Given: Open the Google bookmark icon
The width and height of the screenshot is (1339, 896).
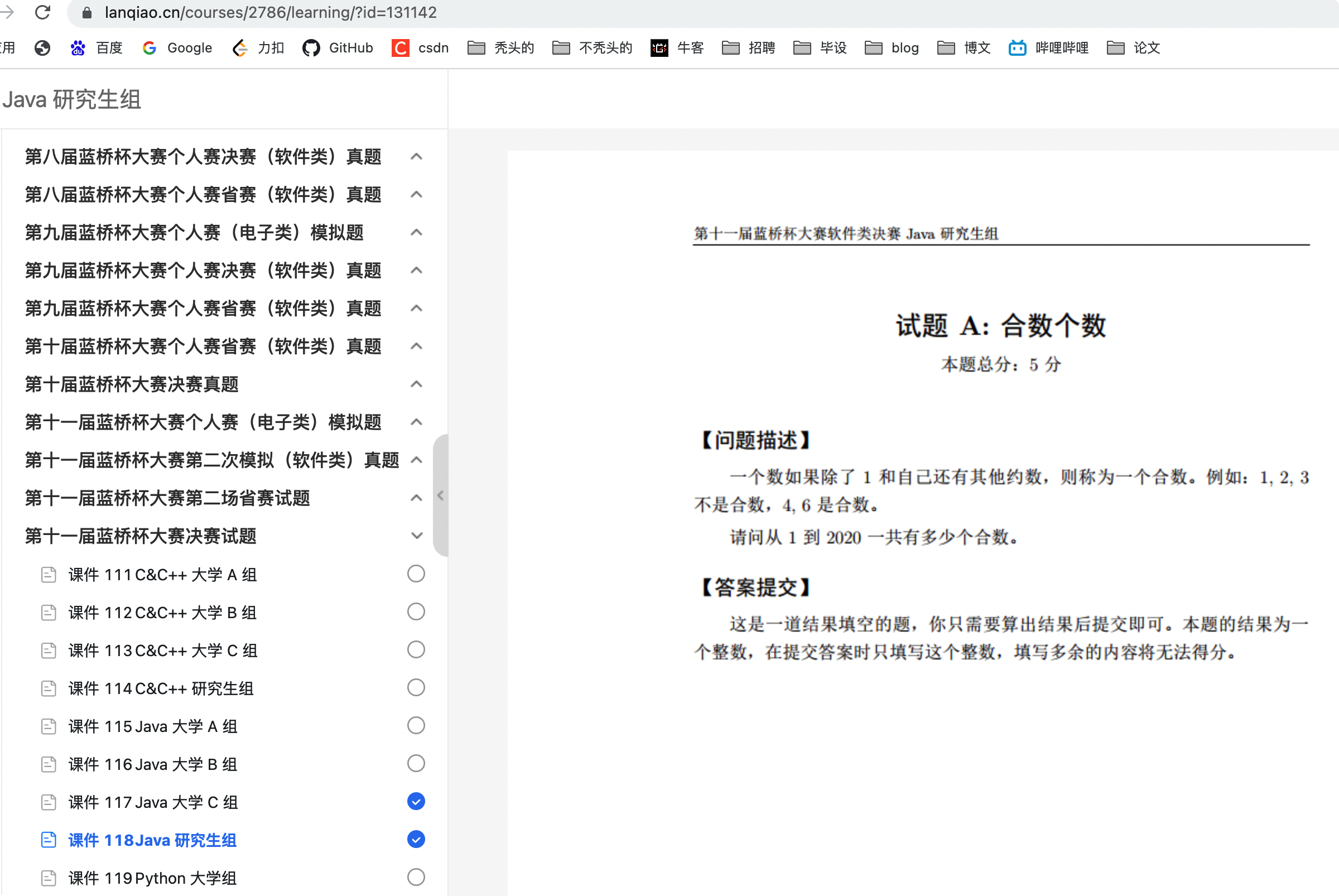Looking at the screenshot, I should [x=150, y=48].
